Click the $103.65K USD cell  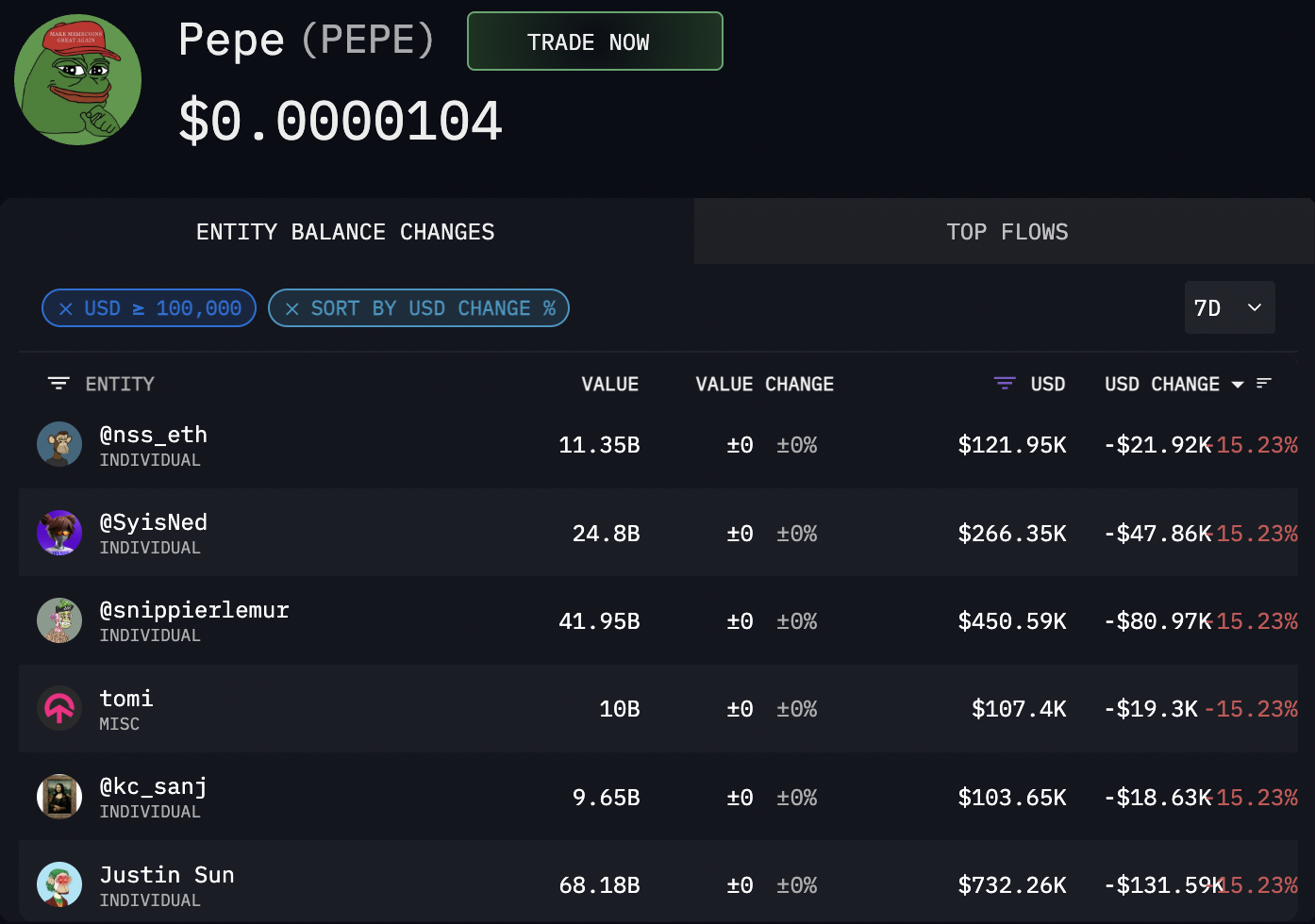1012,798
